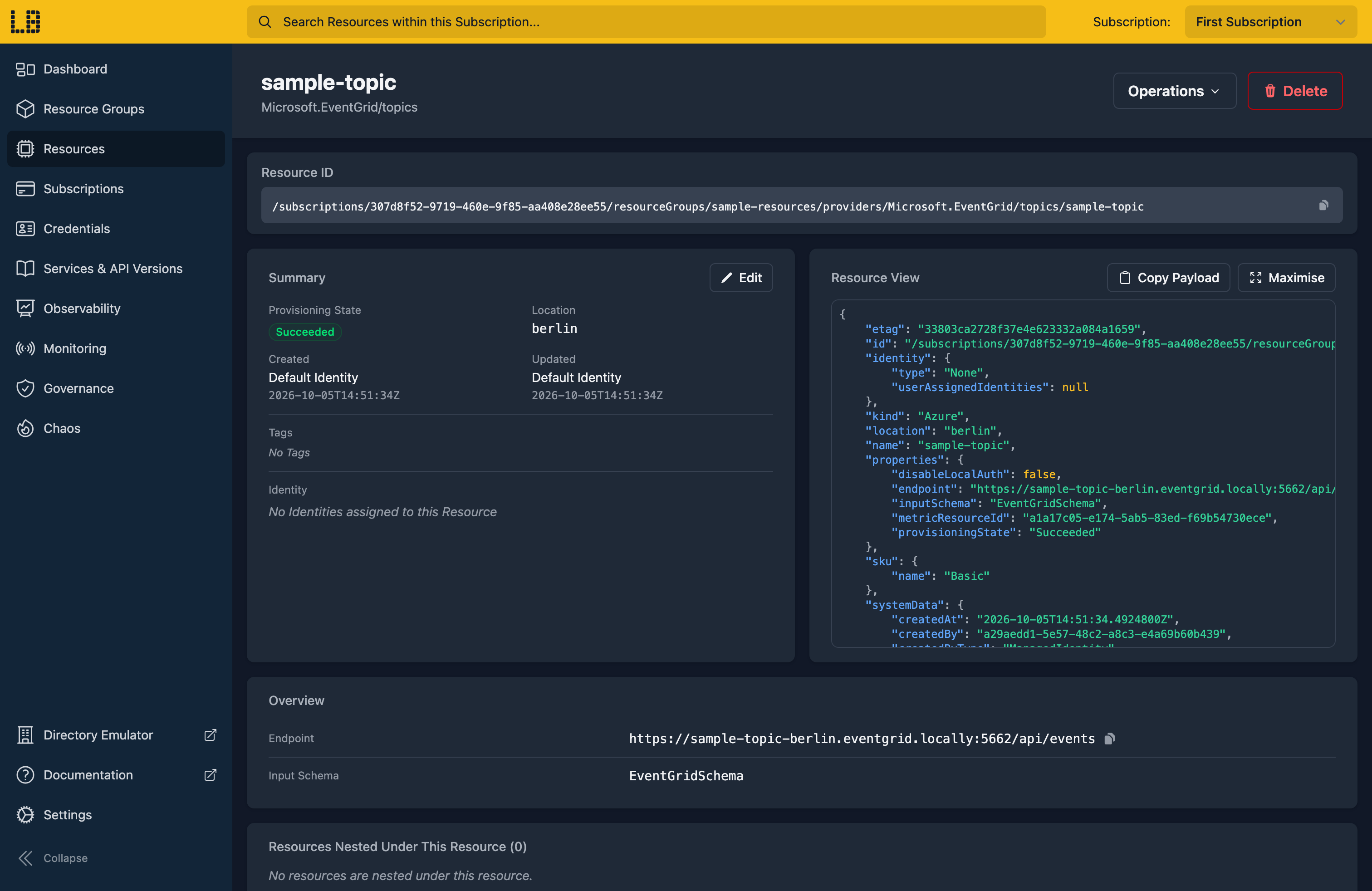Maximise the Resource View panel
Image resolution: width=1372 pixels, height=891 pixels.
1286,278
